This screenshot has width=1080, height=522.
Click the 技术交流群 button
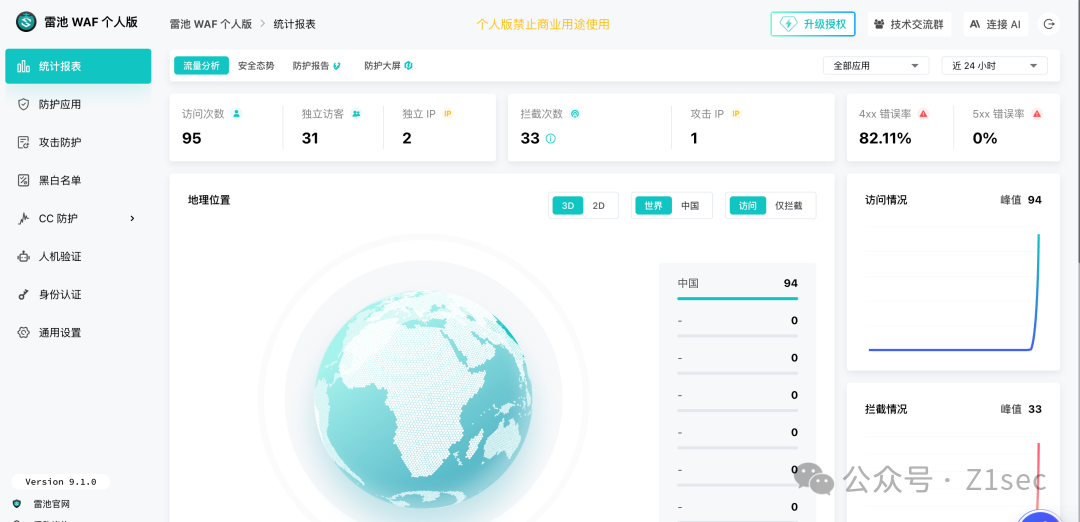pos(909,24)
